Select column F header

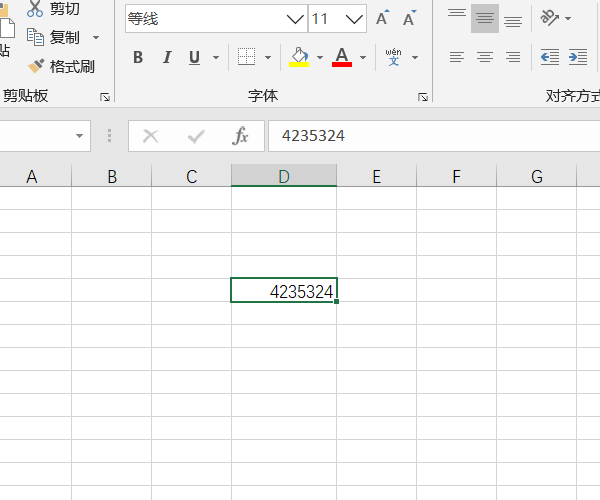[456, 176]
